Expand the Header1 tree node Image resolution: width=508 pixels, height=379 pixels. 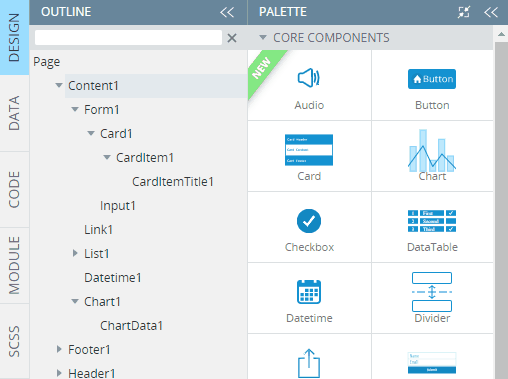click(59, 373)
